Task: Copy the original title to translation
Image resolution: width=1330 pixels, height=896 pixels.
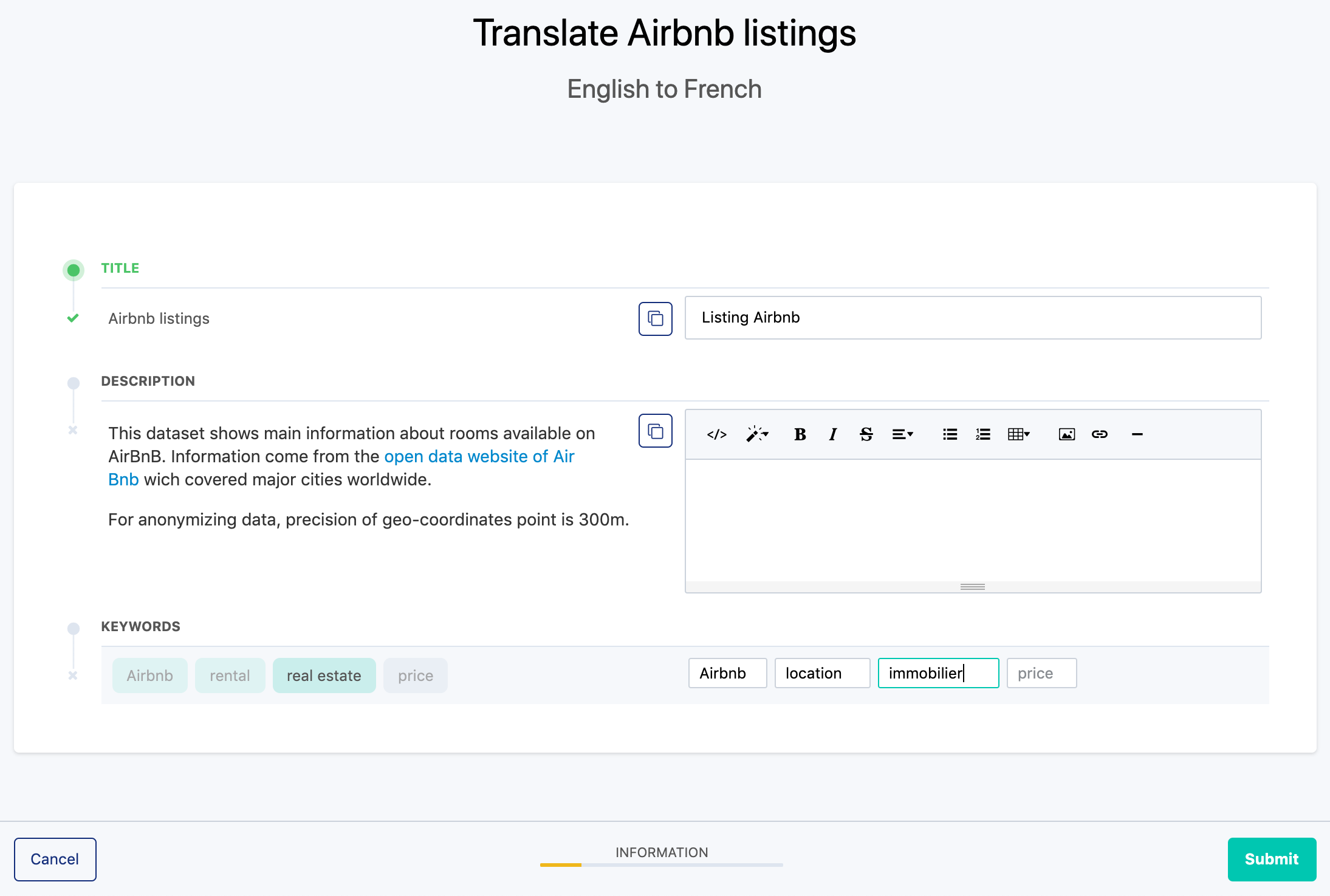Action: (655, 318)
